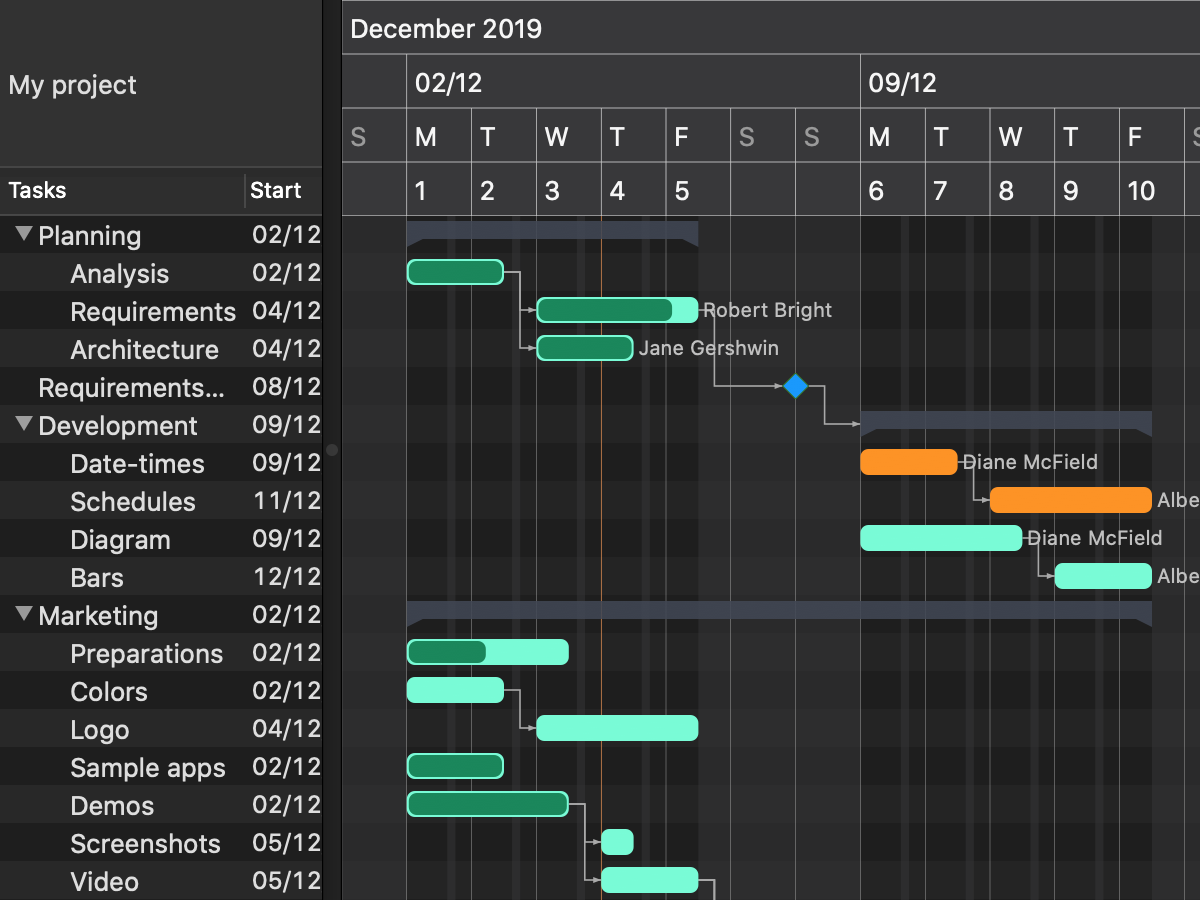
Task: Collapse the Marketing task group
Action: pos(24,615)
